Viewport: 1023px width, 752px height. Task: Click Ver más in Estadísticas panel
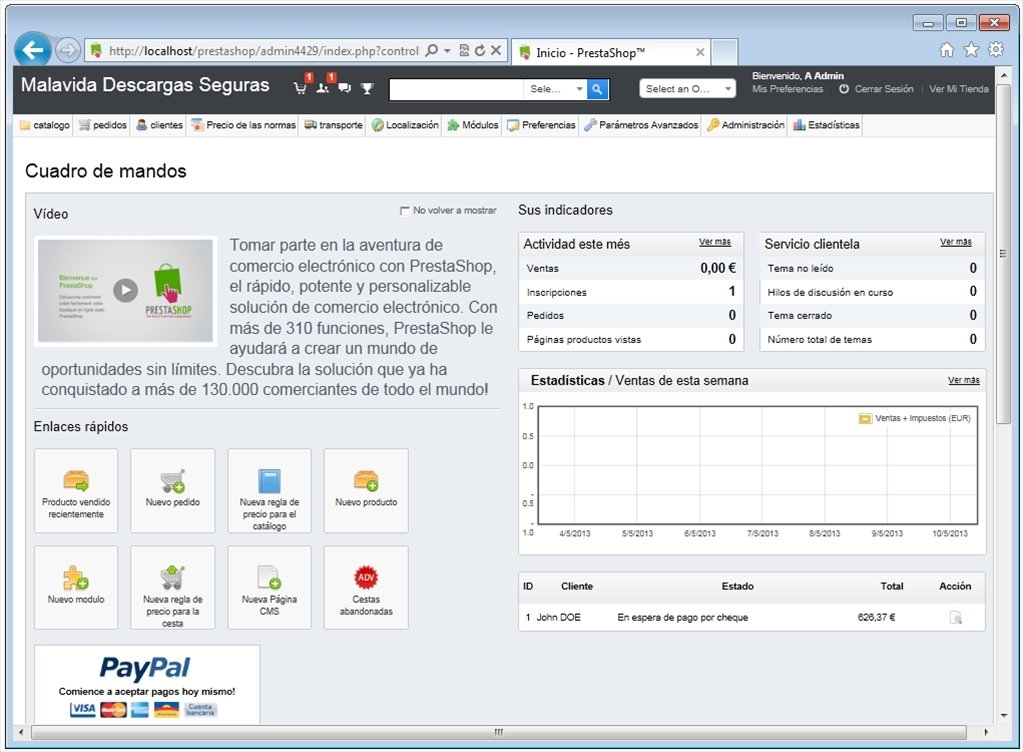tap(964, 380)
